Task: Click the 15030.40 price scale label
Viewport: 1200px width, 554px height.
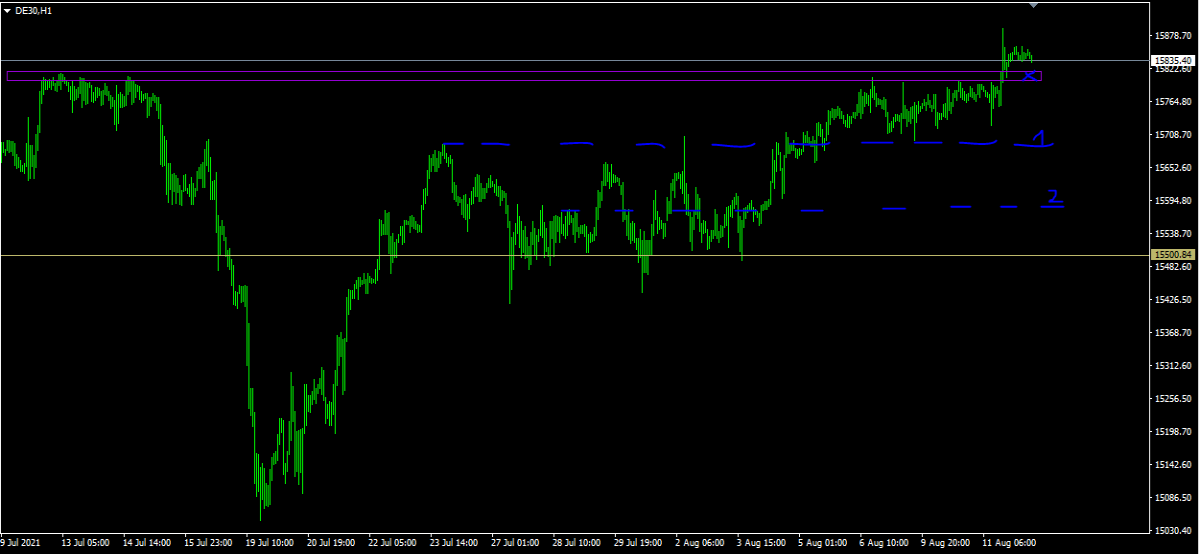Action: click(1172, 531)
